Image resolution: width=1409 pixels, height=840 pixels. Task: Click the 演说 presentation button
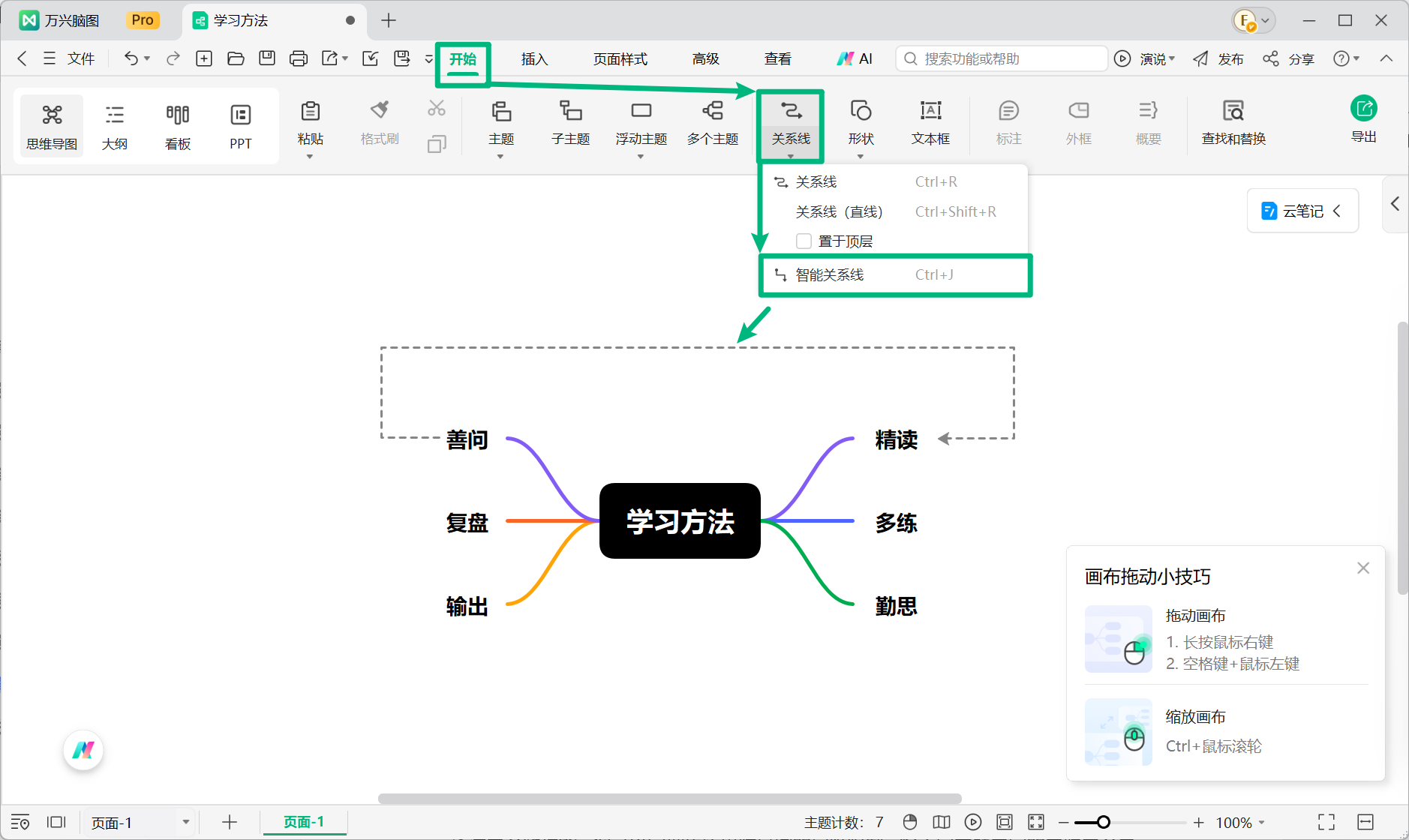(x=1145, y=58)
